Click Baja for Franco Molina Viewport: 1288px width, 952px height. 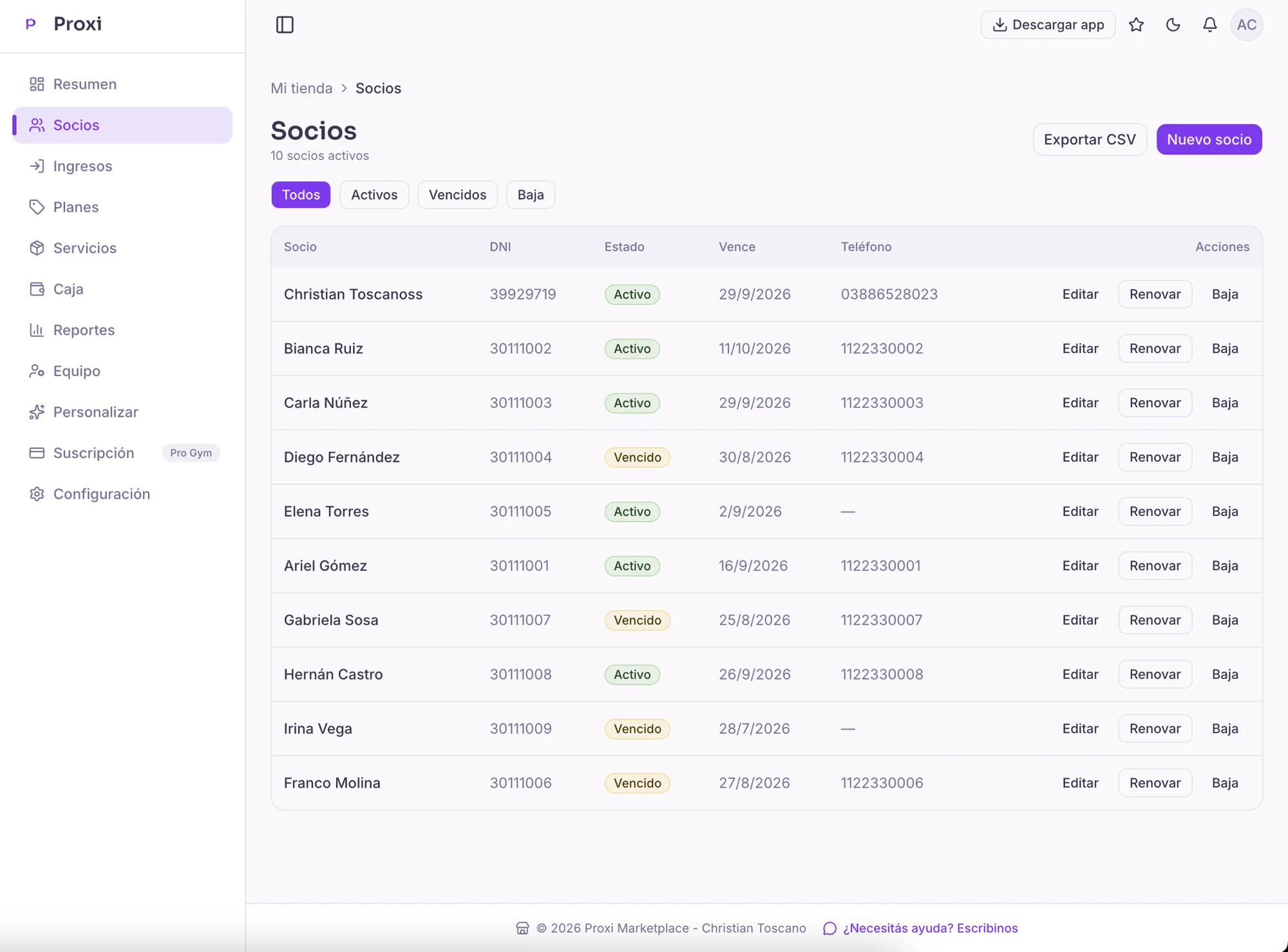pos(1225,783)
